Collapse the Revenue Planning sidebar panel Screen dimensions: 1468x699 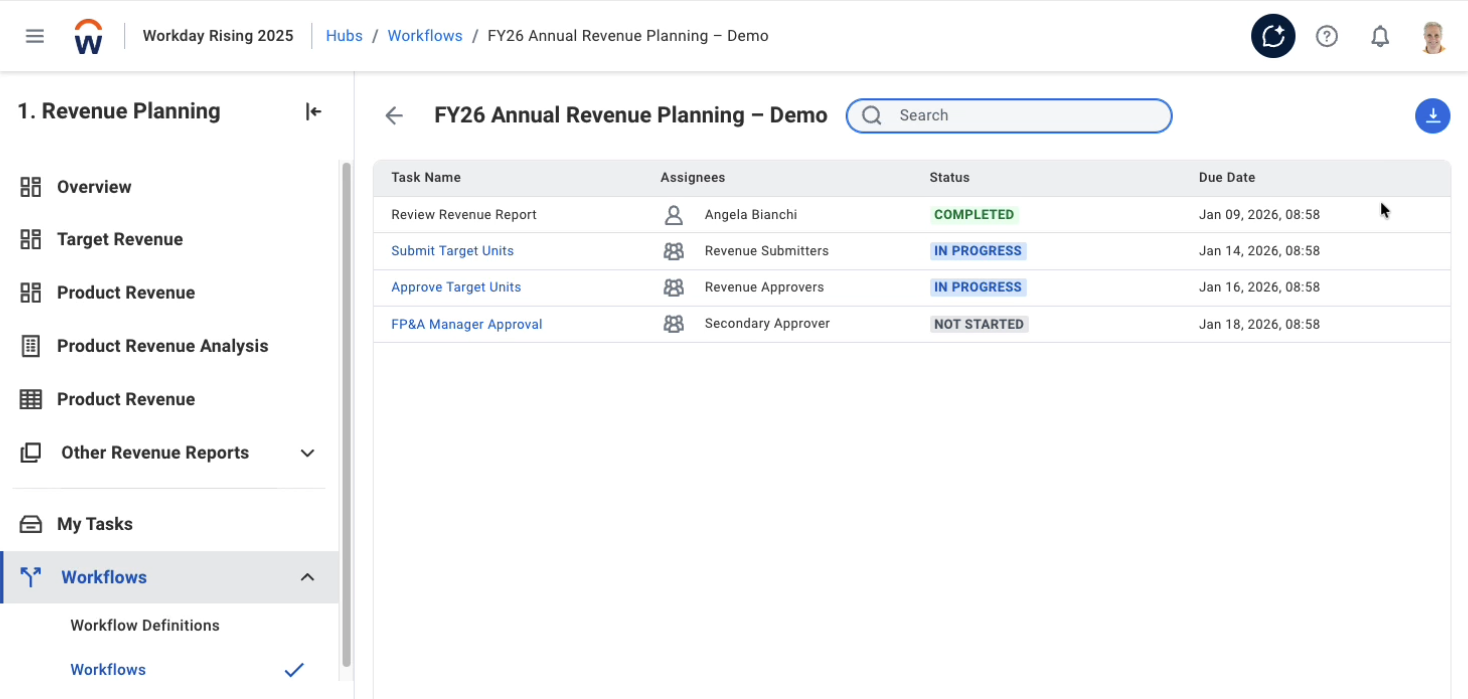pyautogui.click(x=313, y=112)
